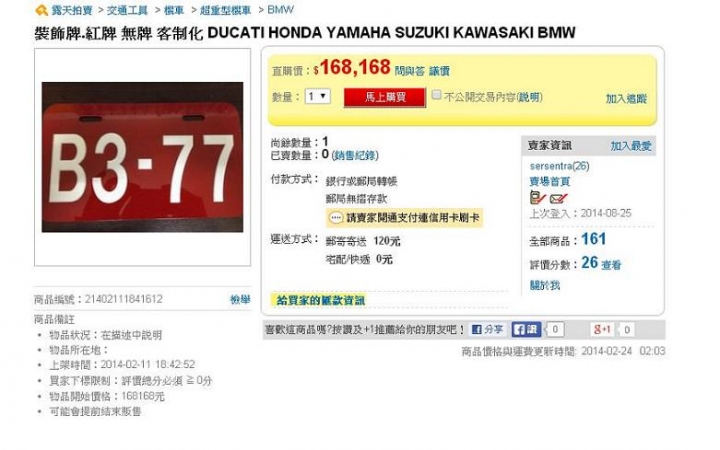Click the seller certification document icon

[537, 198]
